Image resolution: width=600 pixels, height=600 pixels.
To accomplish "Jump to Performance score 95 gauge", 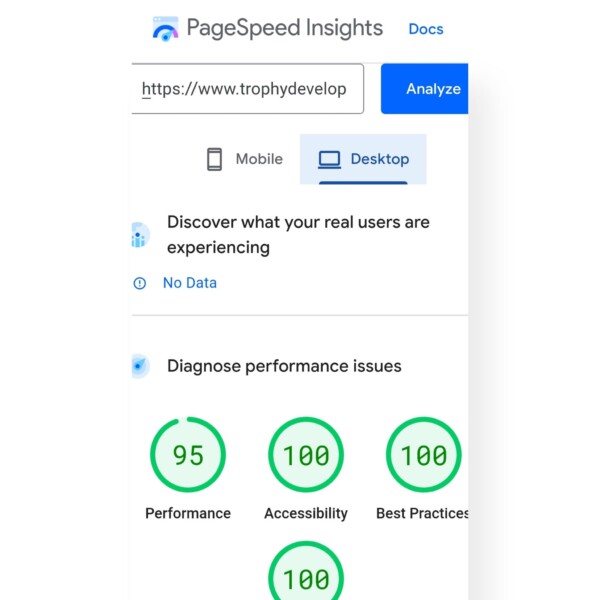I will (188, 454).
